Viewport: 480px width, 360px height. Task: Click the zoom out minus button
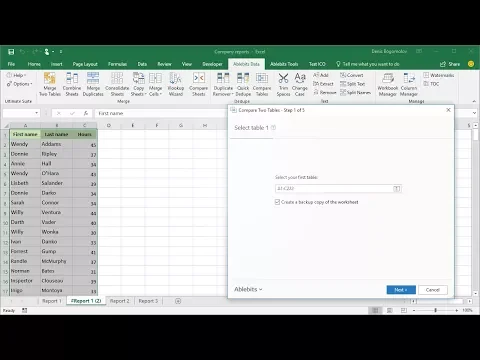point(414,310)
